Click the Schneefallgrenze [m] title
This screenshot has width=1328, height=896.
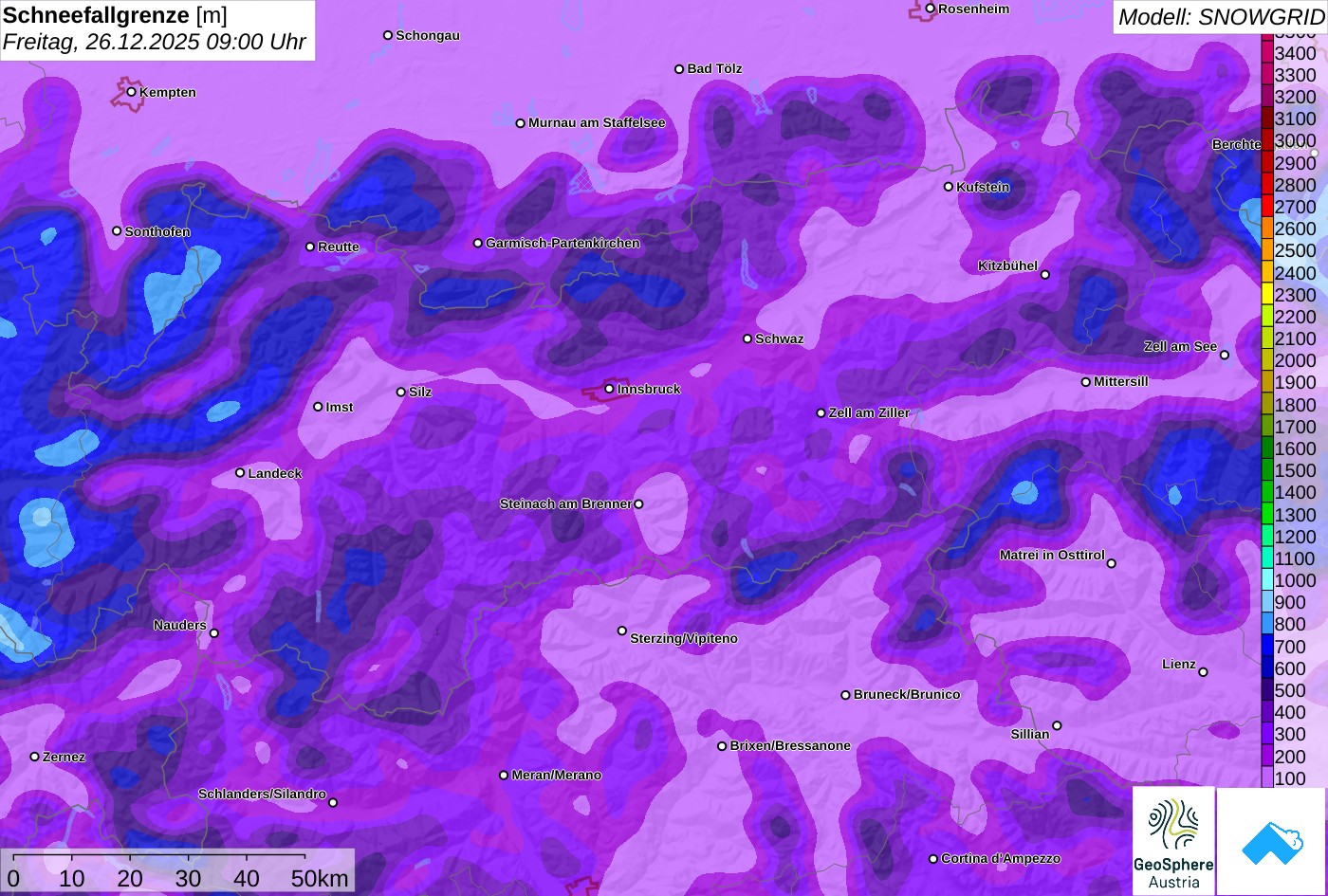tap(115, 16)
